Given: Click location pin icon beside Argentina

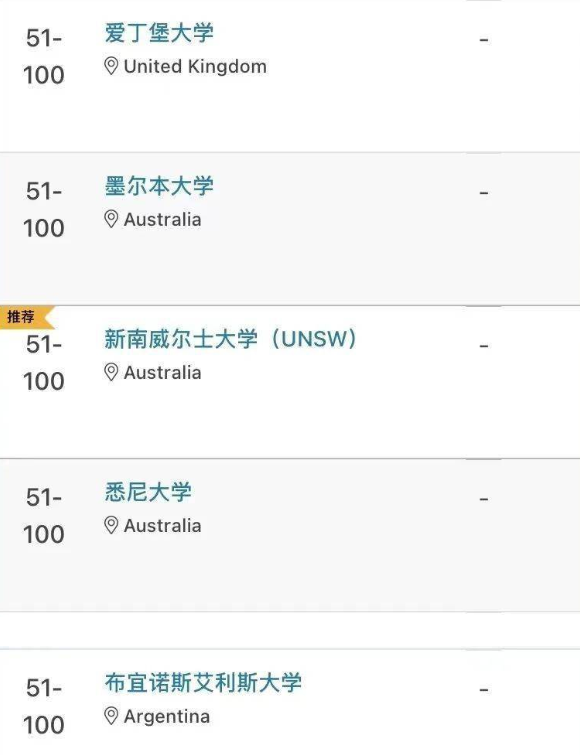Looking at the screenshot, I should coord(111,716).
